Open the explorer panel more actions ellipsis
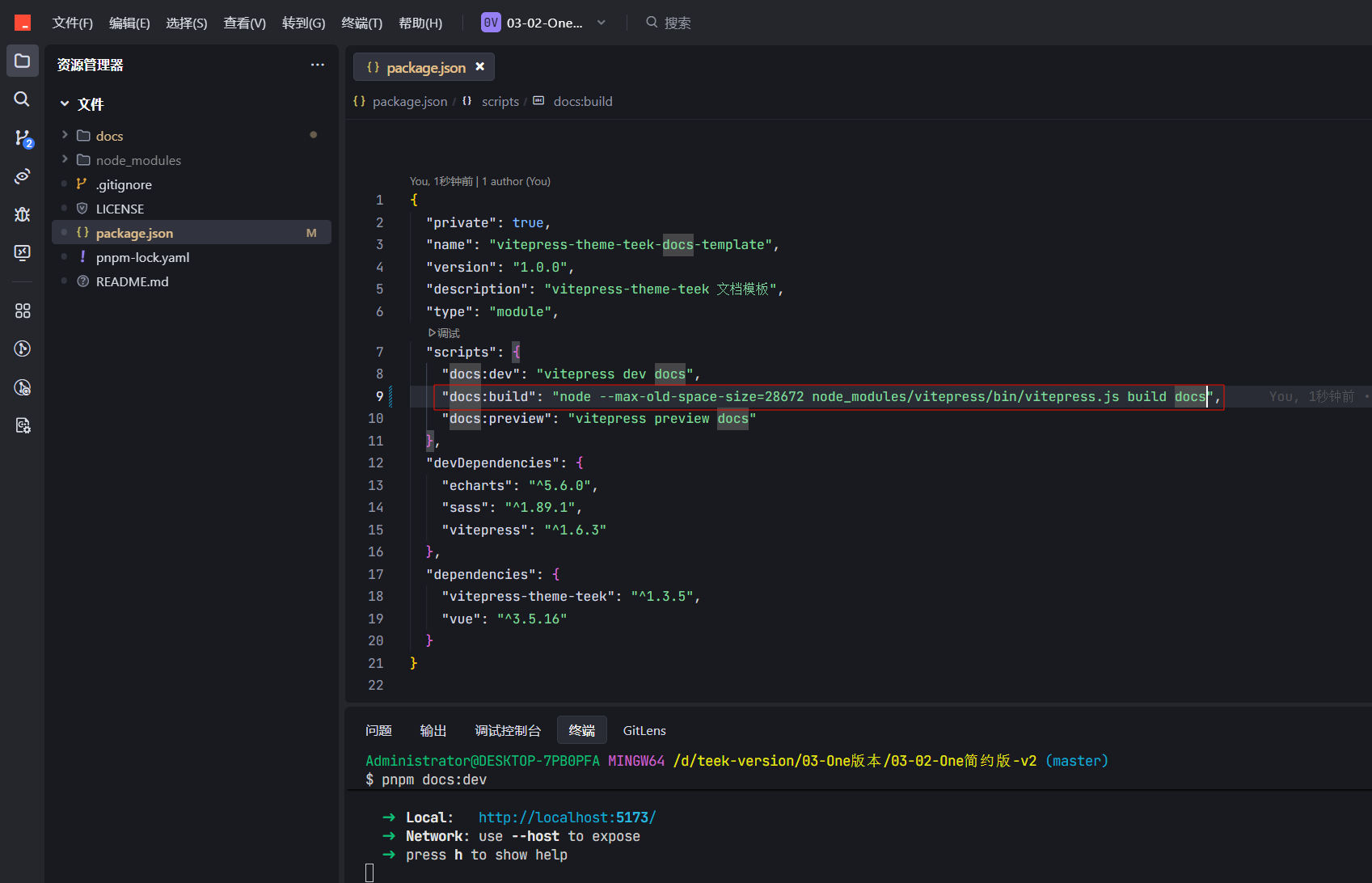This screenshot has width=1372, height=883. (x=318, y=65)
